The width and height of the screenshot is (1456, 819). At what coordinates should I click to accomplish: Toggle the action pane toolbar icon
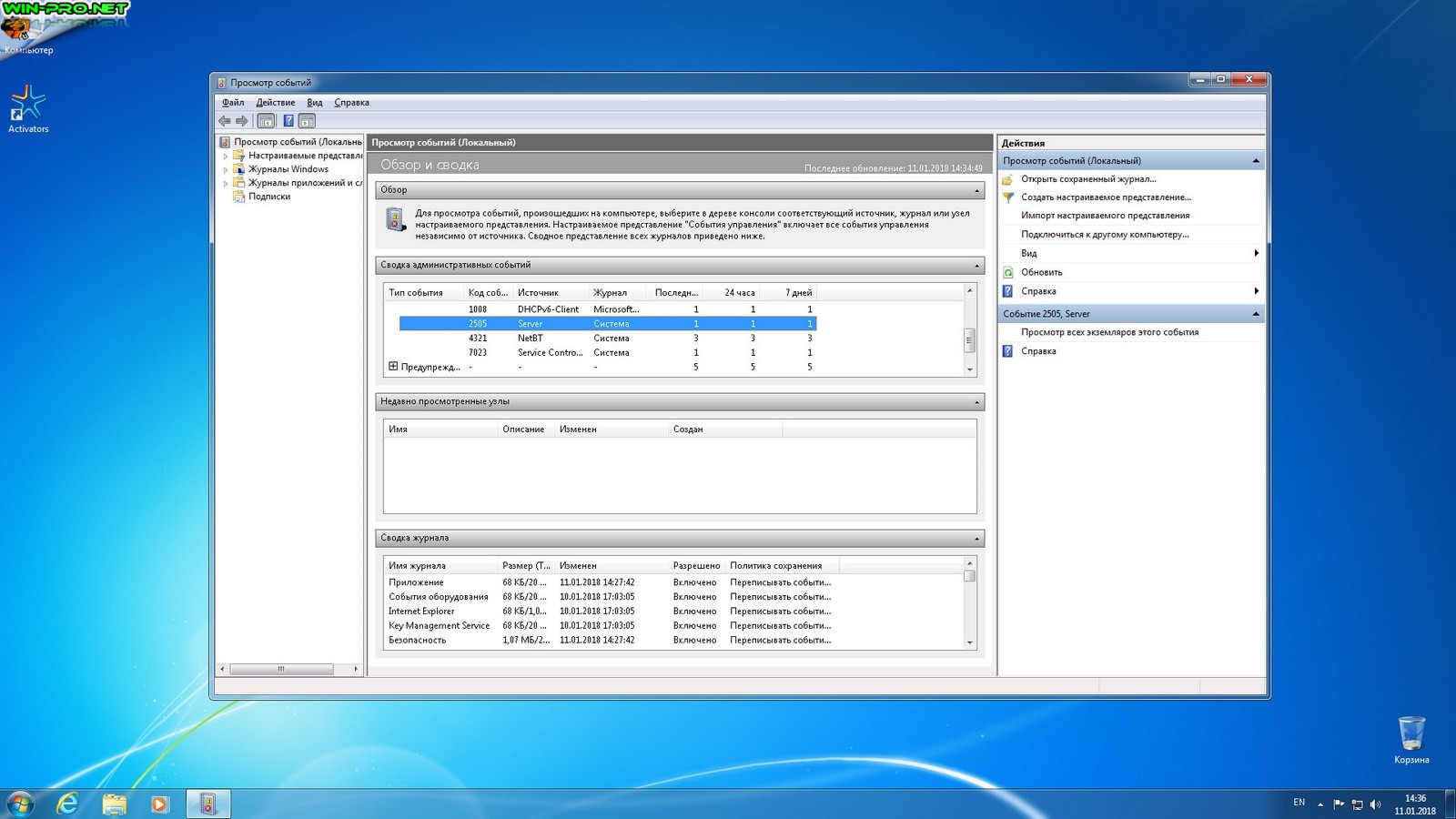[308, 121]
